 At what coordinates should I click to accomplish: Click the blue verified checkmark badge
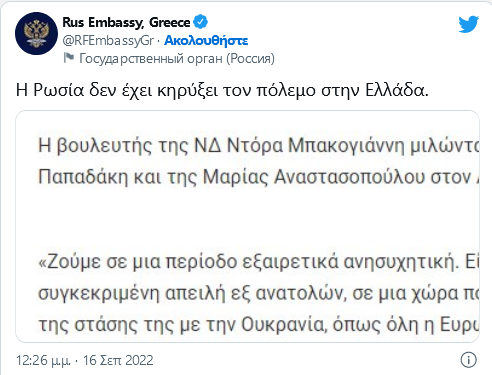click(201, 22)
